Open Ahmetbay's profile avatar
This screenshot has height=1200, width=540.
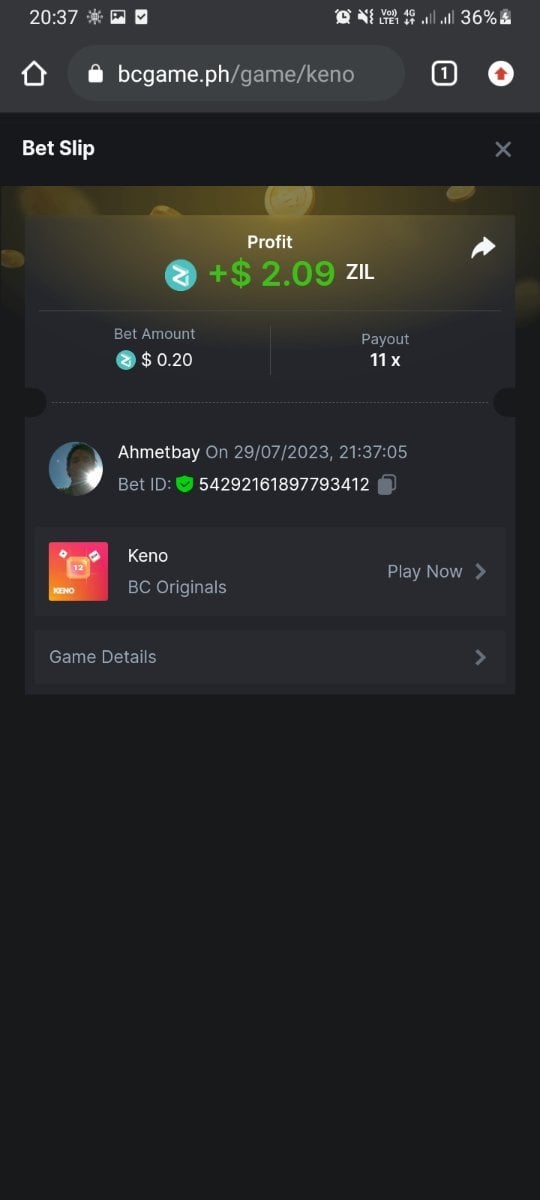tap(76, 468)
